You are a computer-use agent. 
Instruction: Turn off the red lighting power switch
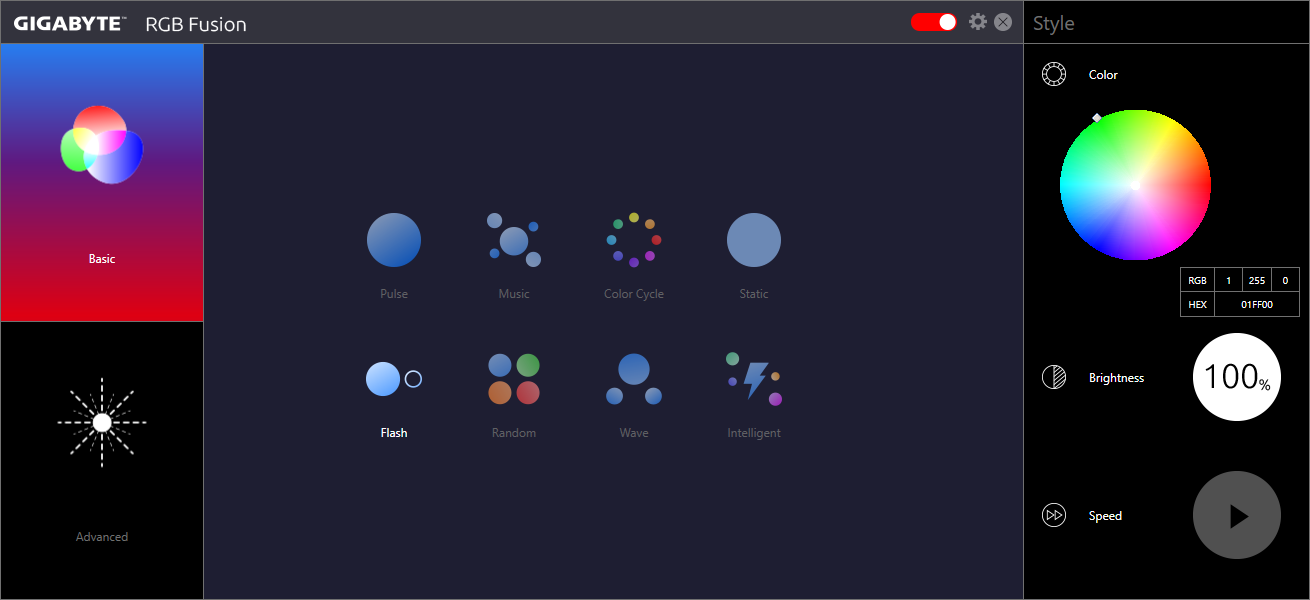(934, 21)
